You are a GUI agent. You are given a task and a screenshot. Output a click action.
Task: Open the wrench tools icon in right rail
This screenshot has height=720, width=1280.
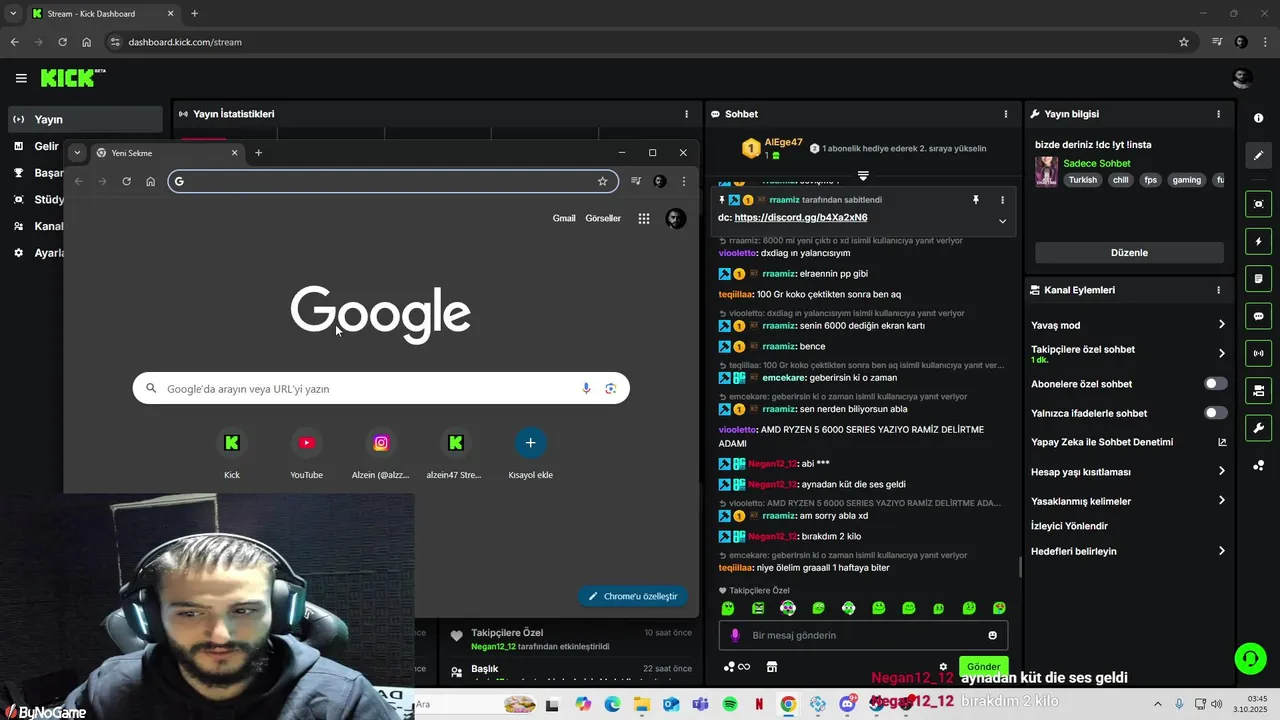tap(1258, 428)
